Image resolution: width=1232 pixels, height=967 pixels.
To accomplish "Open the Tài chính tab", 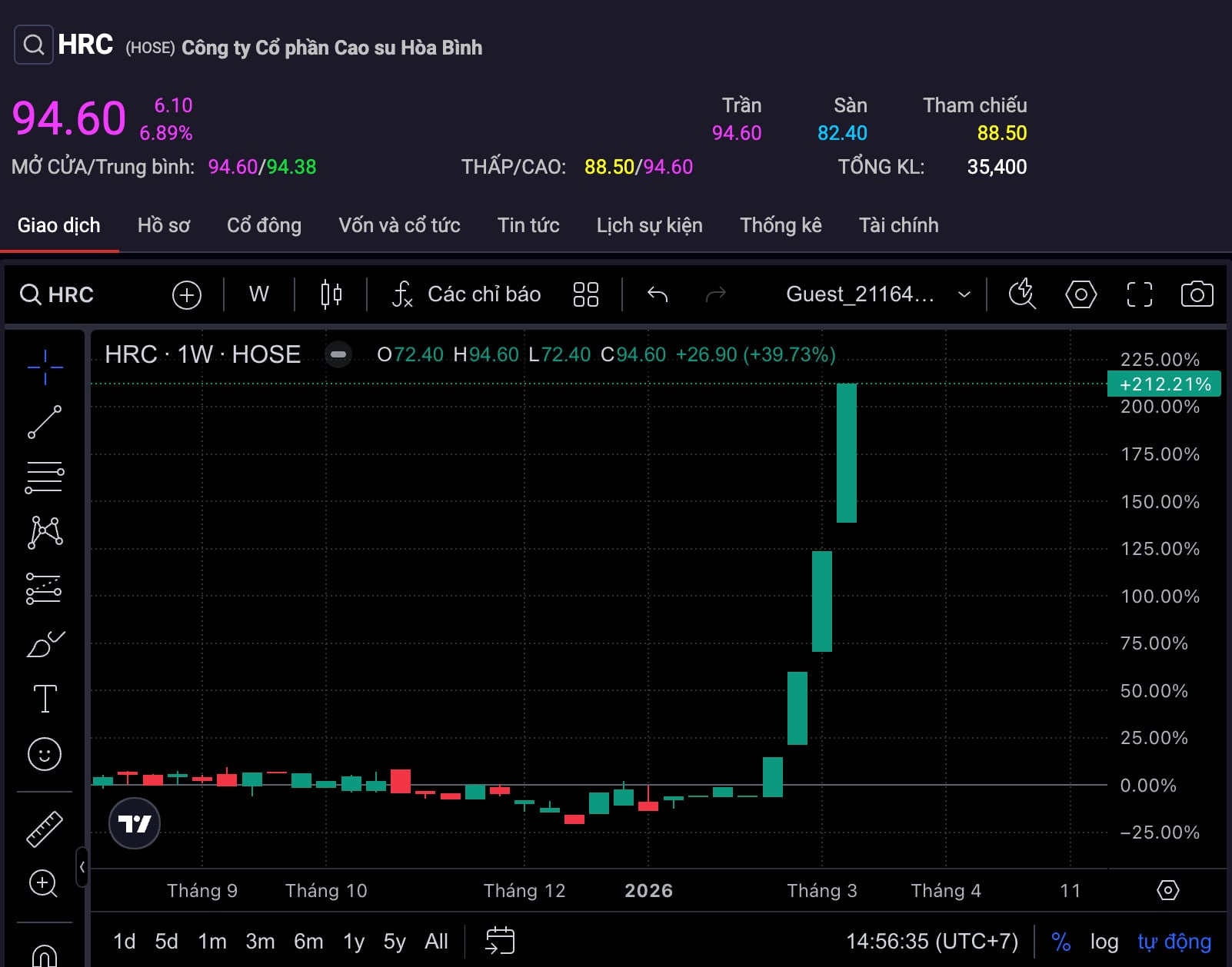I will tap(898, 225).
